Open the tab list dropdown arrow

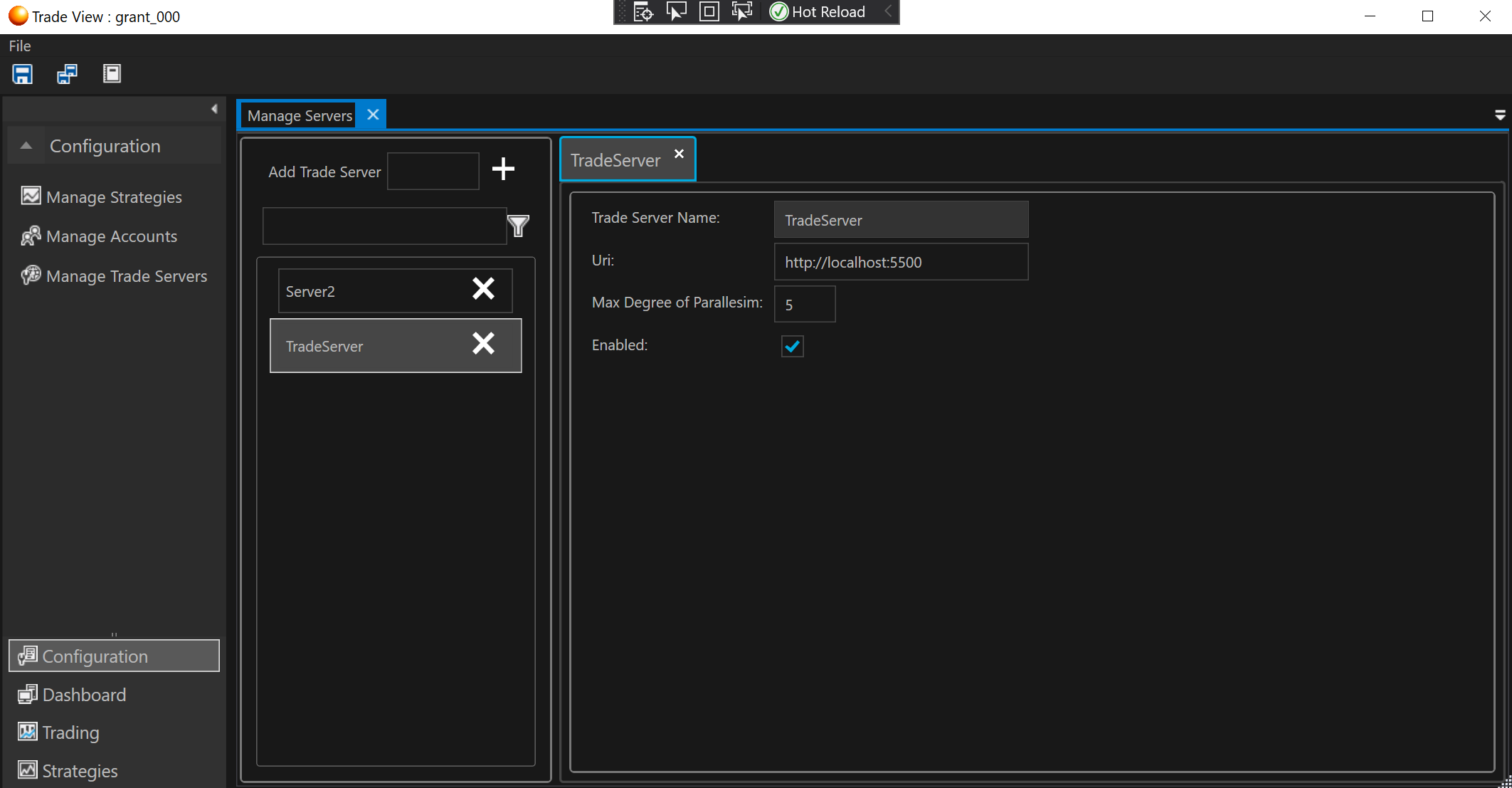tap(1500, 115)
